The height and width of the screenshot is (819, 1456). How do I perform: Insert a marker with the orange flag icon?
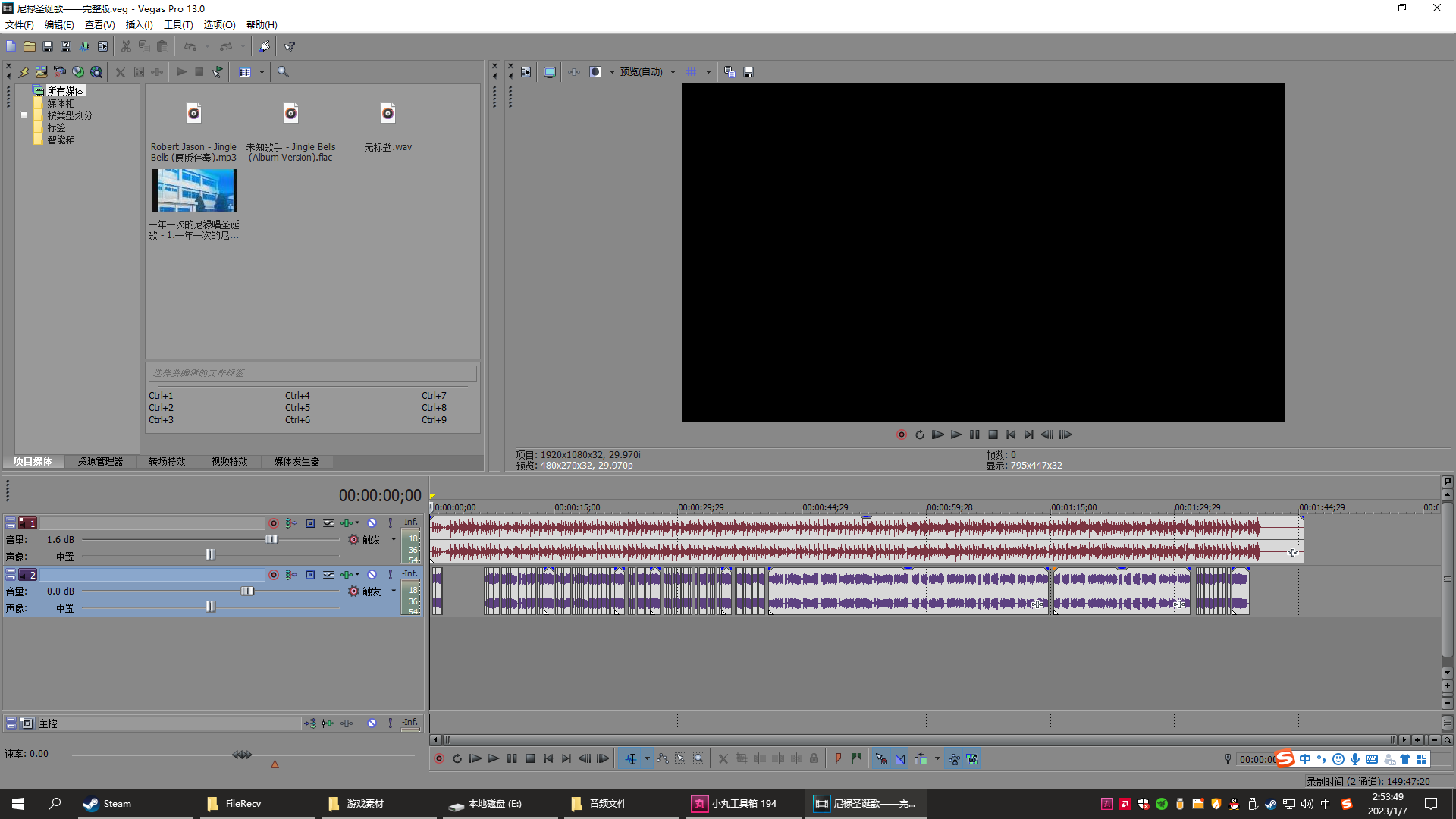[x=838, y=758]
